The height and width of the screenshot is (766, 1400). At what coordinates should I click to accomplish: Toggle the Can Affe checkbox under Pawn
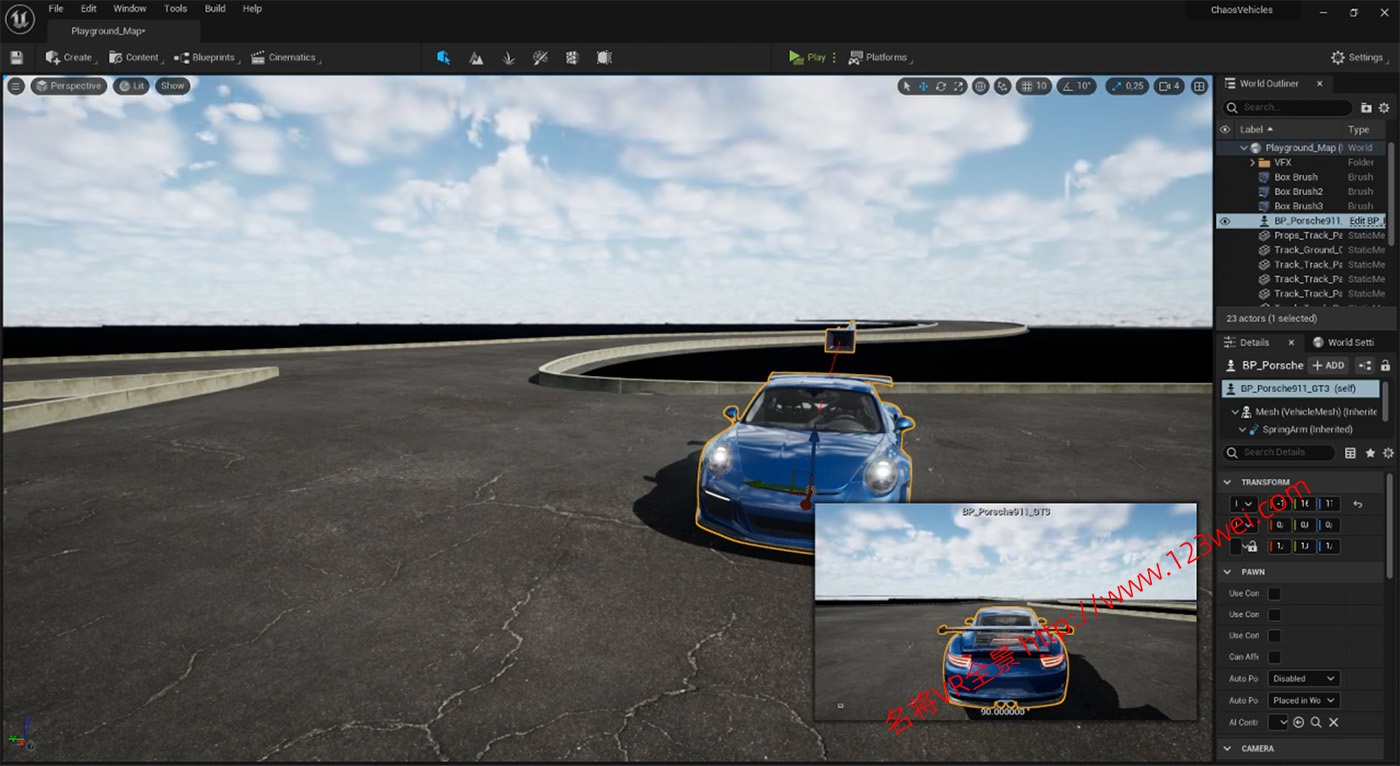click(x=1274, y=657)
